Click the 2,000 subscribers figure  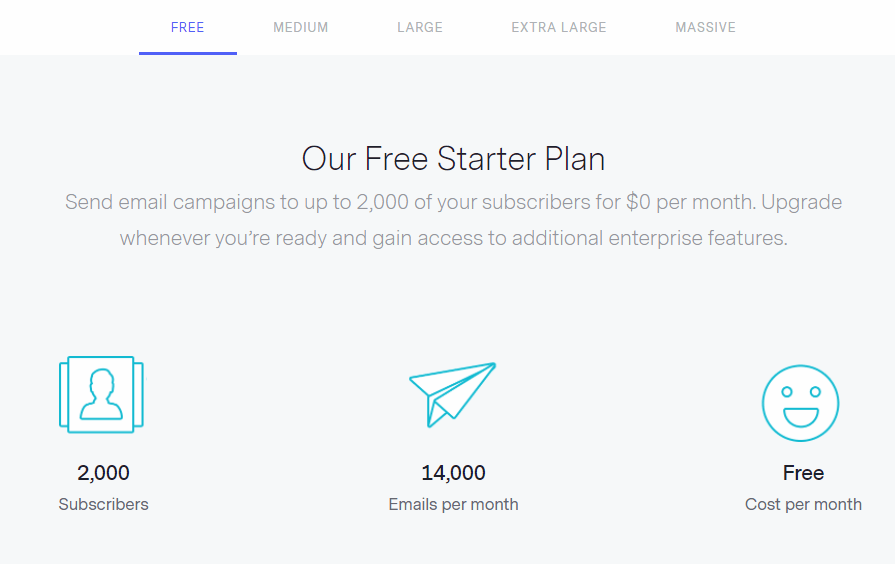pyautogui.click(x=103, y=473)
